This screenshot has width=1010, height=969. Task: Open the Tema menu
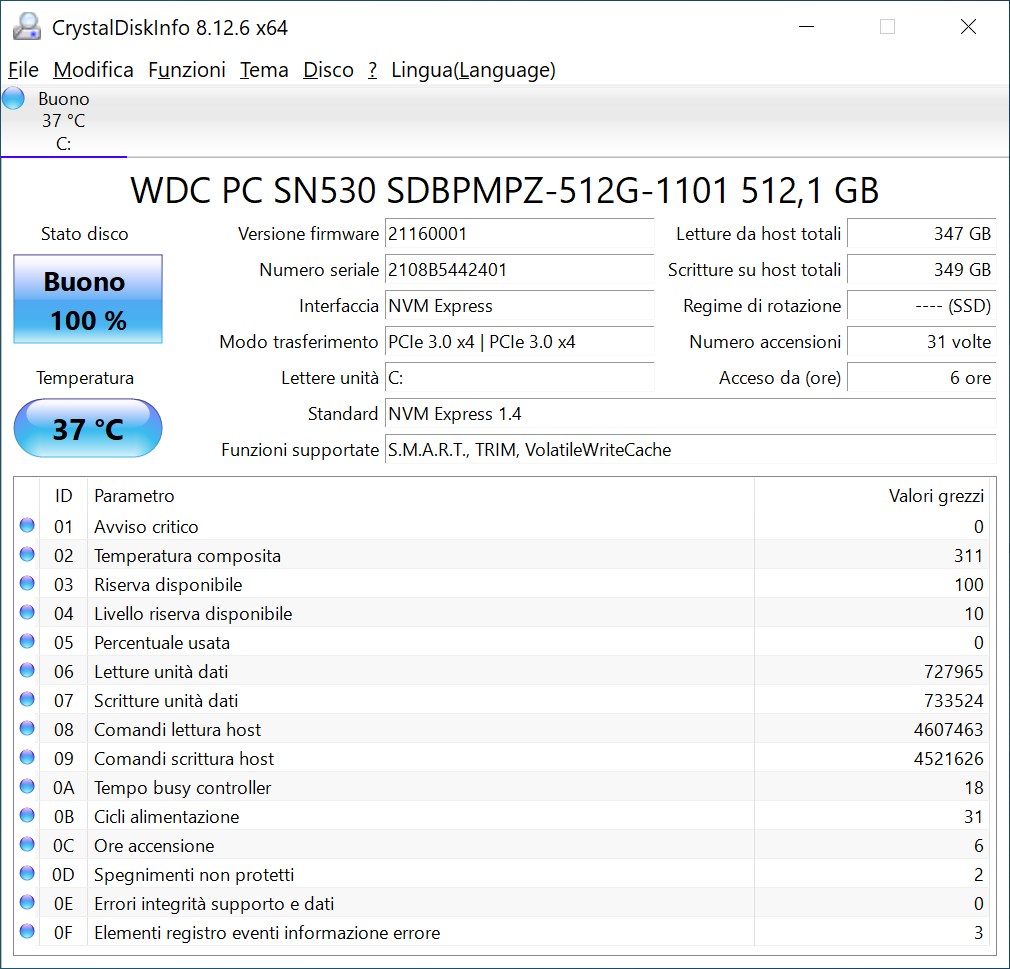(264, 70)
